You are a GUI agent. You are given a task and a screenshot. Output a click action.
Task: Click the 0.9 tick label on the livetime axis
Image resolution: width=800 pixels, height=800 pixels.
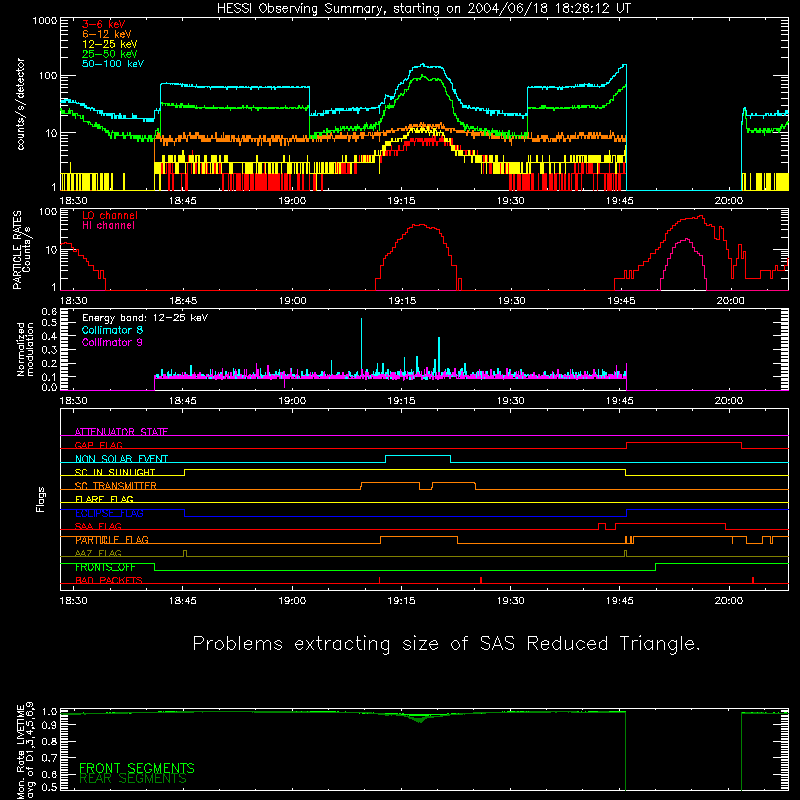click(x=49, y=726)
